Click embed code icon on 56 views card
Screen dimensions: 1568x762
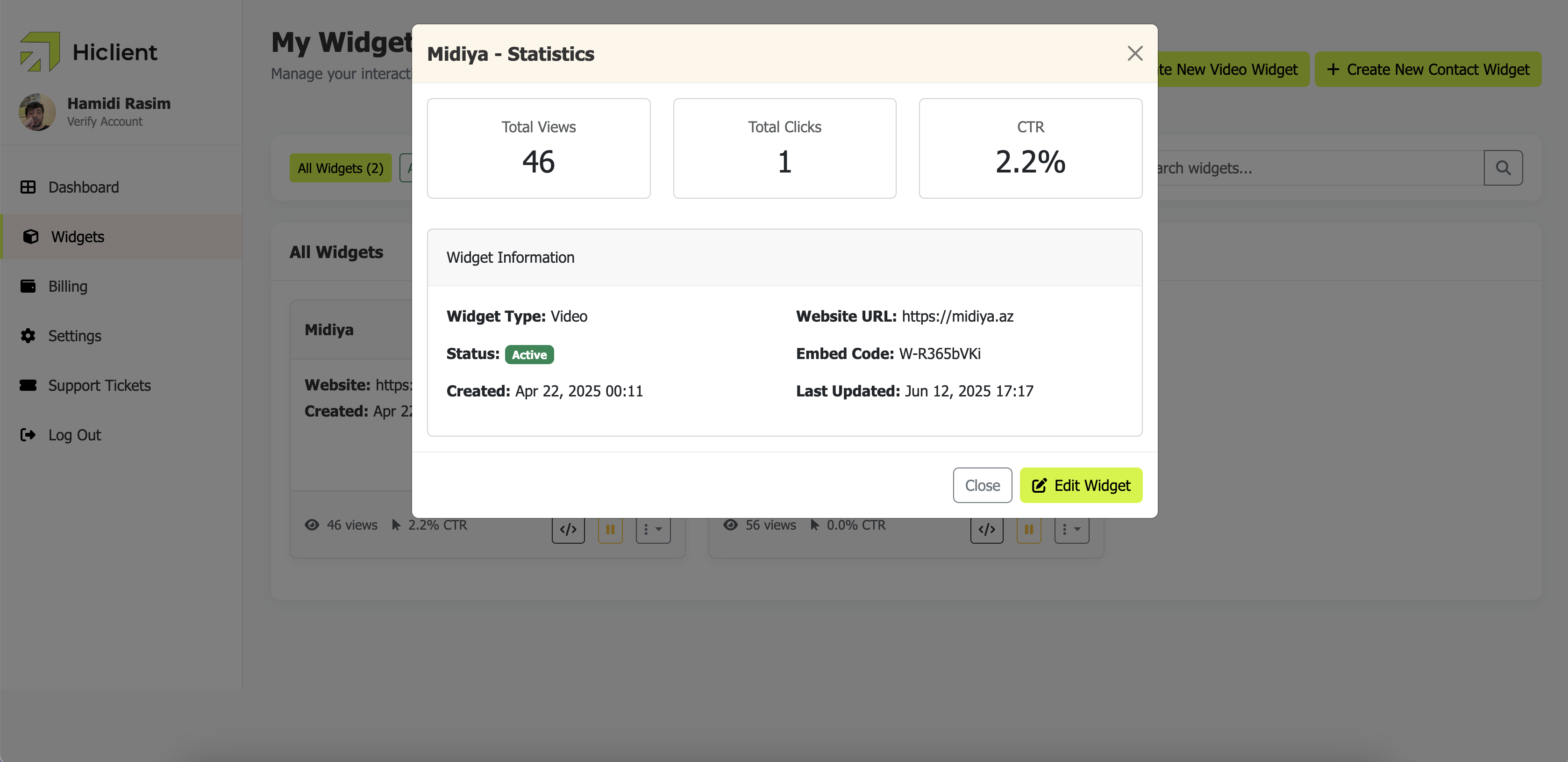987,529
